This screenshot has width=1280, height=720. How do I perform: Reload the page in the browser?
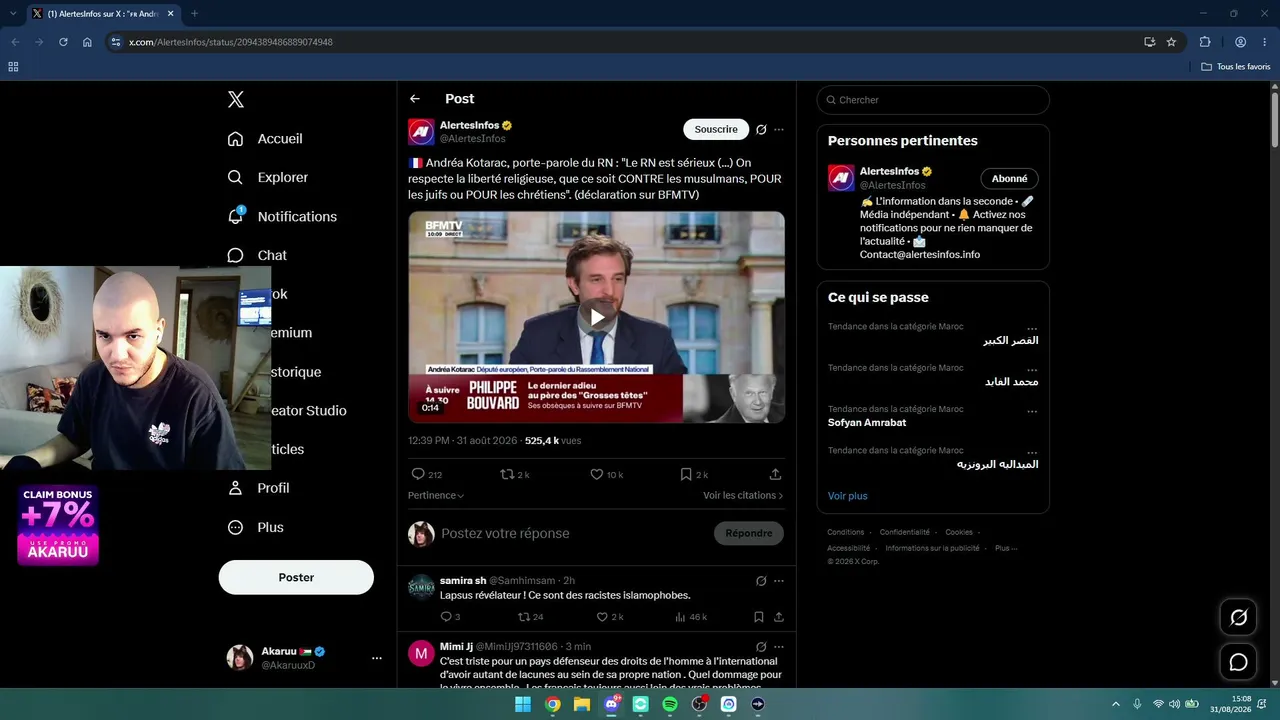[x=63, y=42]
